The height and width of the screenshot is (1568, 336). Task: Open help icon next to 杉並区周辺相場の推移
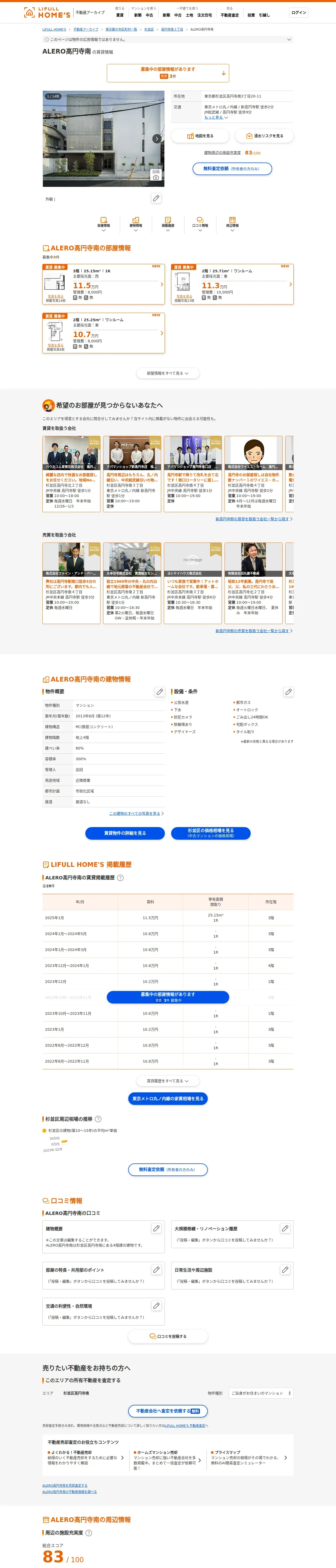(98, 1119)
